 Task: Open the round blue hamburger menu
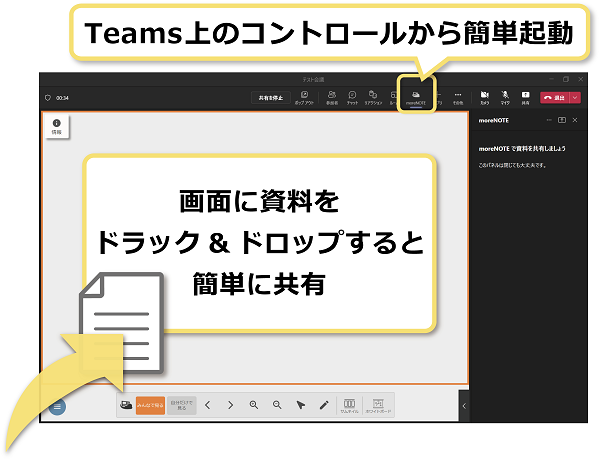pos(57,406)
